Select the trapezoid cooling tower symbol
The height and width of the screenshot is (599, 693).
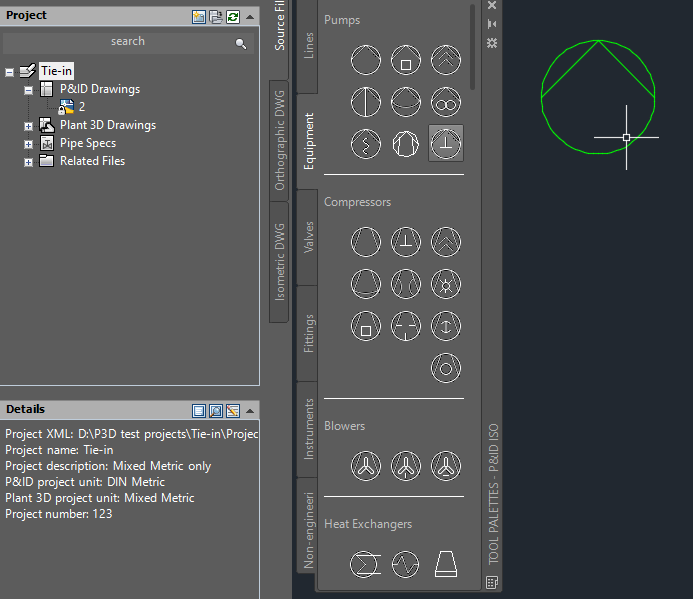pyautogui.click(x=446, y=564)
